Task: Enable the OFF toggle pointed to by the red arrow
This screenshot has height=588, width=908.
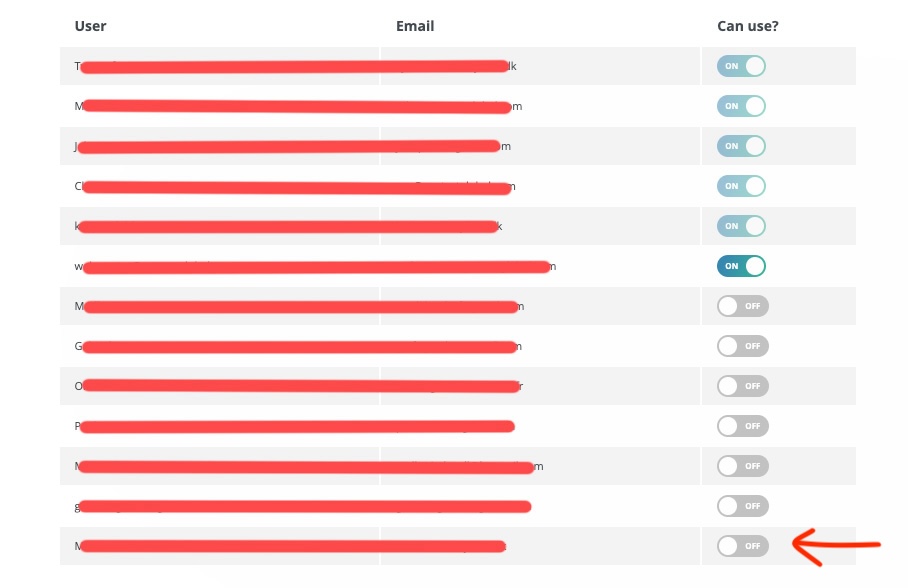Action: (x=743, y=546)
